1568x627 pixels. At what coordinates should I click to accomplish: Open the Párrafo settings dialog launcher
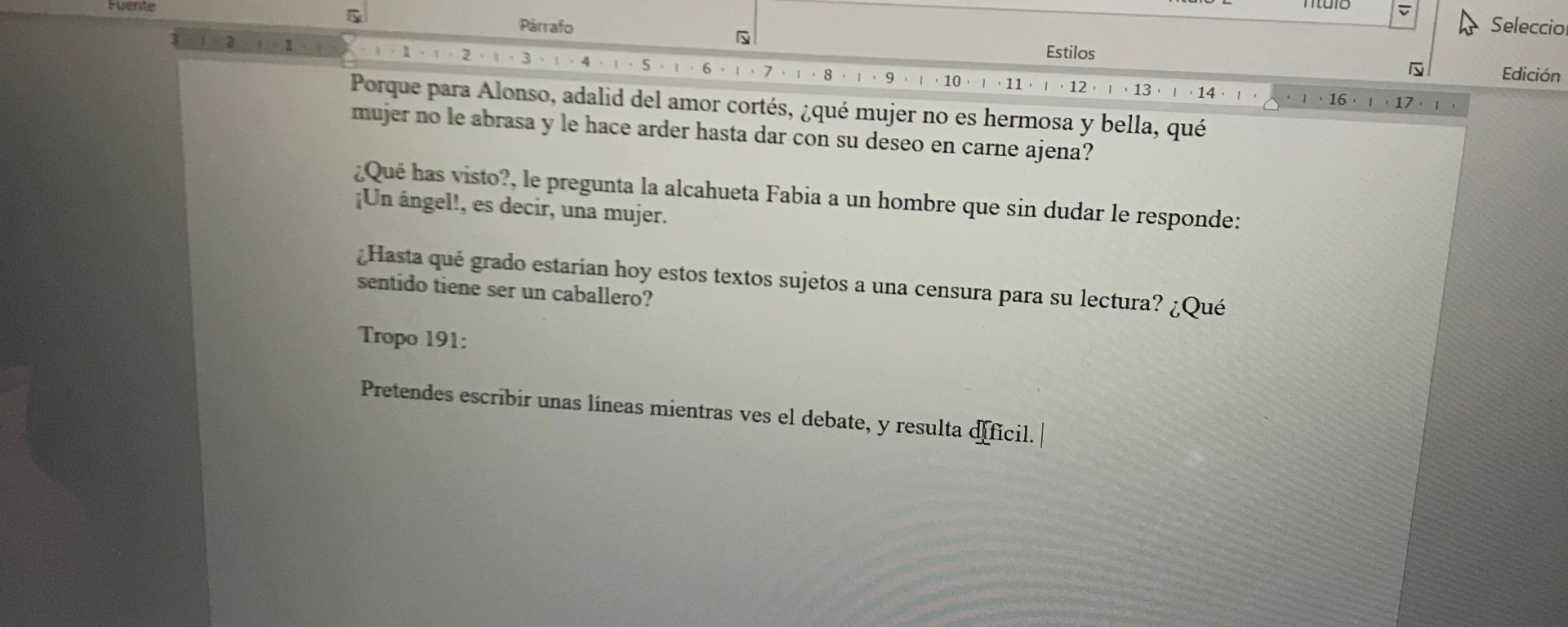[743, 38]
